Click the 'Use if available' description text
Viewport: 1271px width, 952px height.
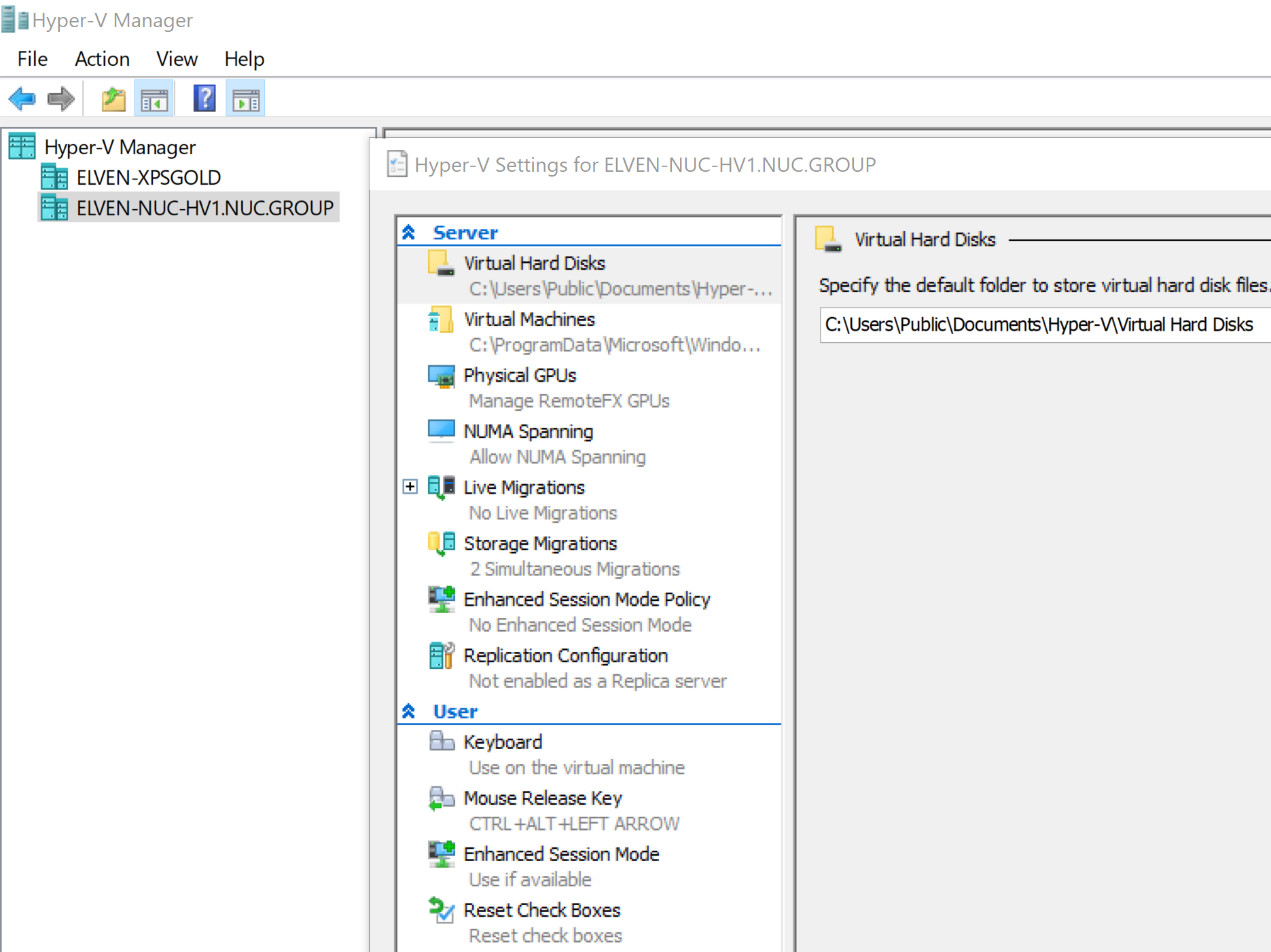click(530, 879)
